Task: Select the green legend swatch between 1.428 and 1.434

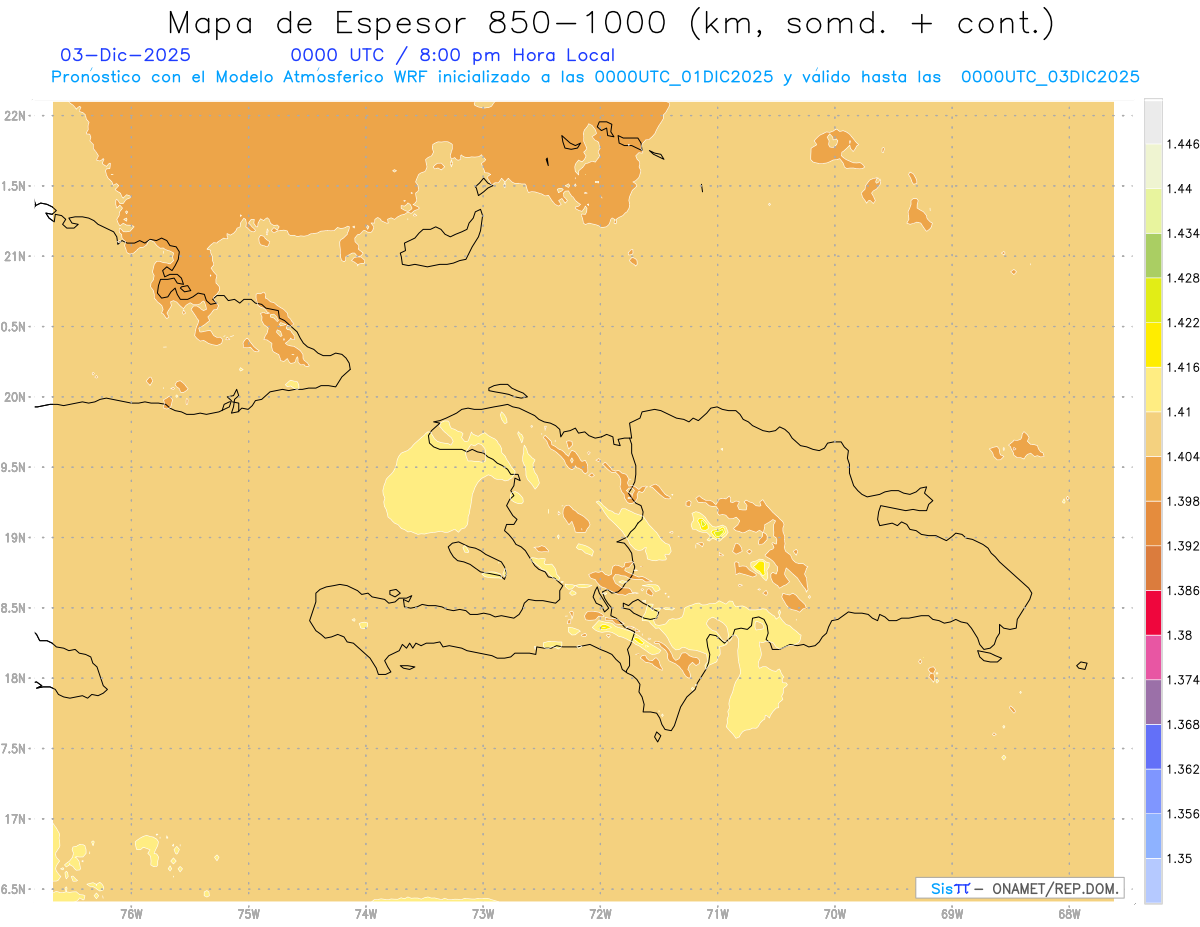Action: pyautogui.click(x=1153, y=255)
